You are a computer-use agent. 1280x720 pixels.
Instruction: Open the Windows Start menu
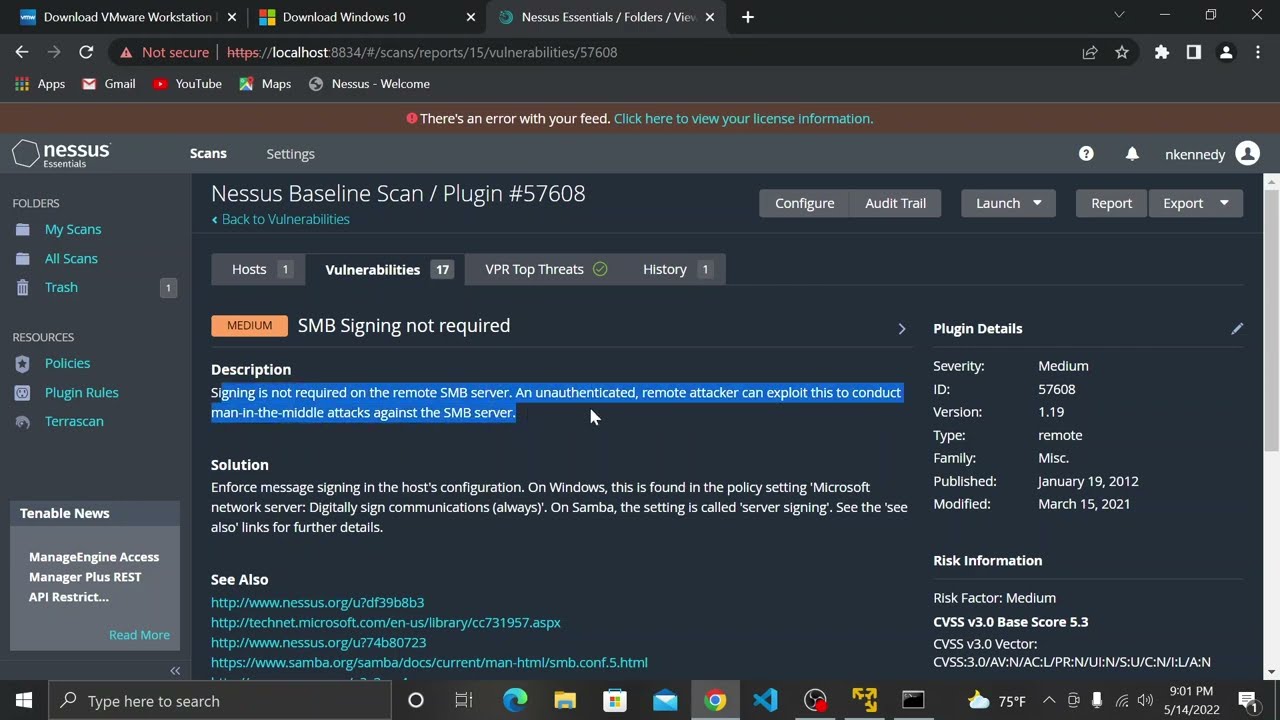[24, 700]
